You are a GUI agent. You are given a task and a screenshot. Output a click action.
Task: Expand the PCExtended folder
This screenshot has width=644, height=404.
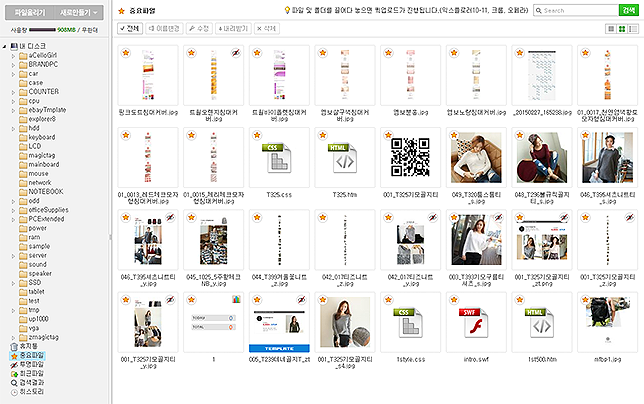pyautogui.click(x=13, y=219)
